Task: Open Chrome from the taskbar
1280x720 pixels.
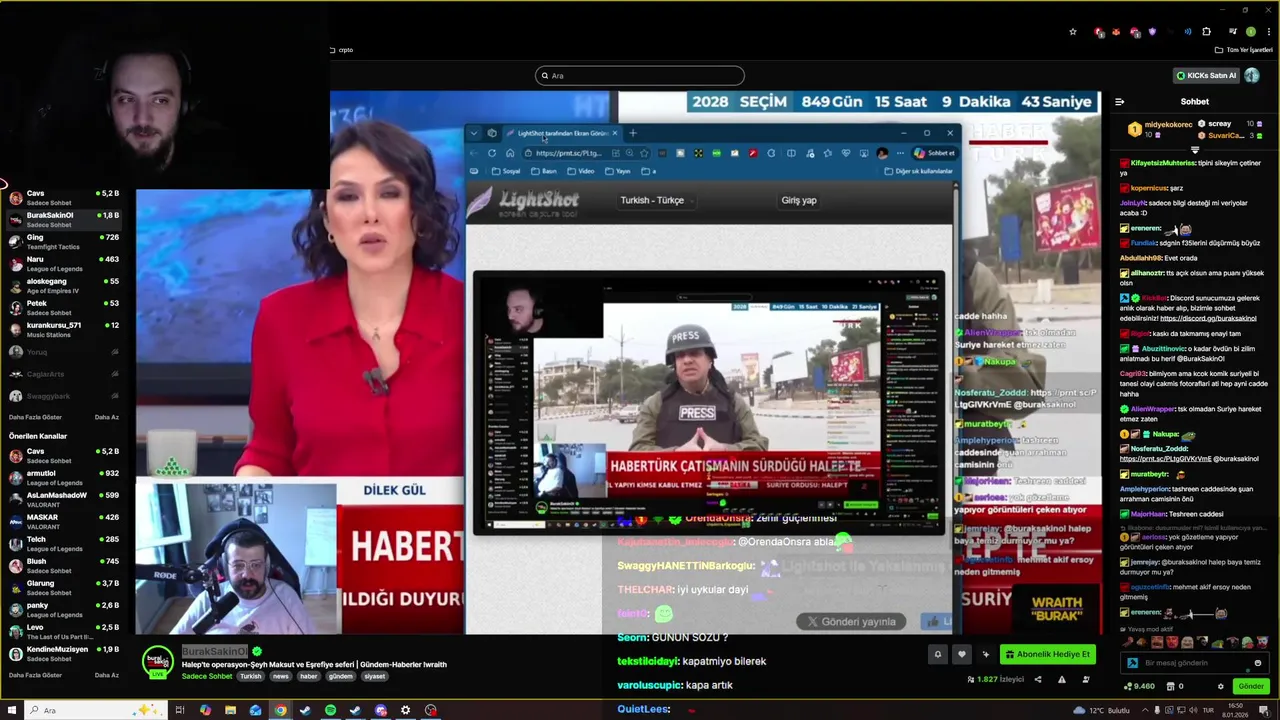Action: [280, 710]
